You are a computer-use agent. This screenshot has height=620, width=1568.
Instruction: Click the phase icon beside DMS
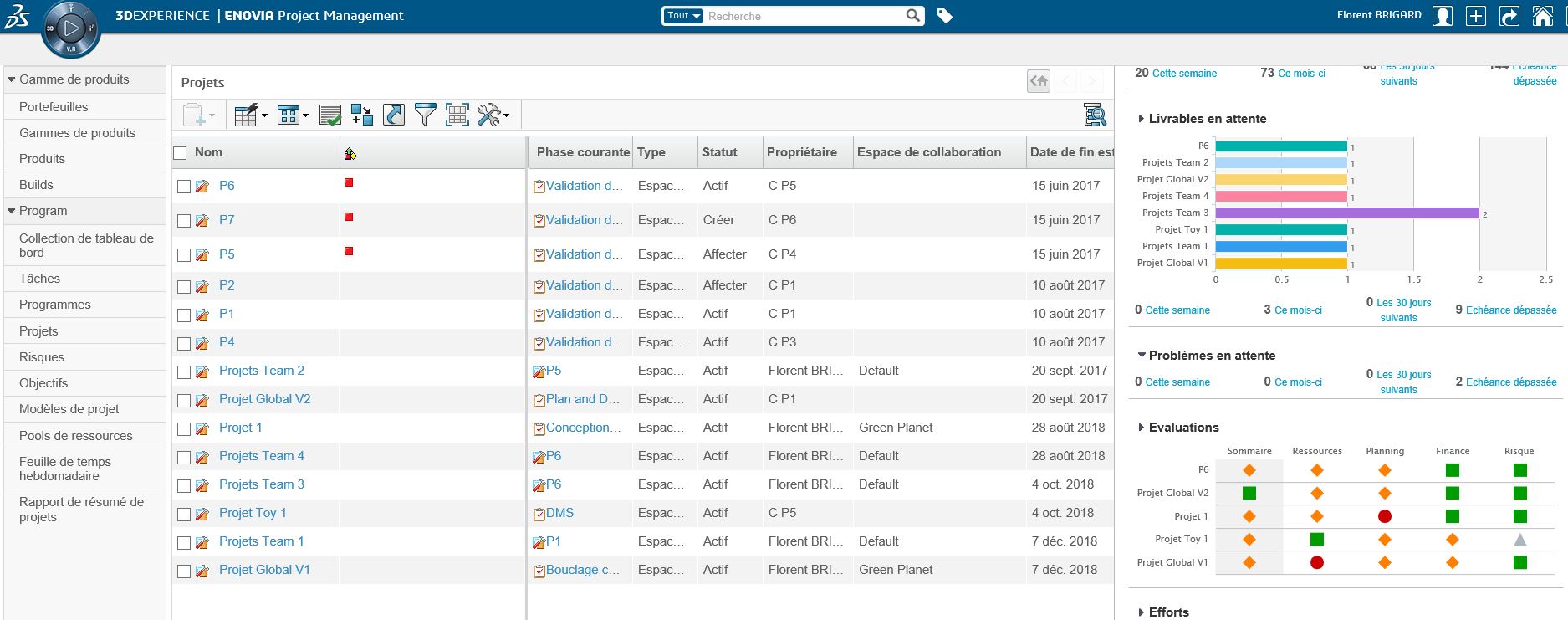tap(539, 514)
